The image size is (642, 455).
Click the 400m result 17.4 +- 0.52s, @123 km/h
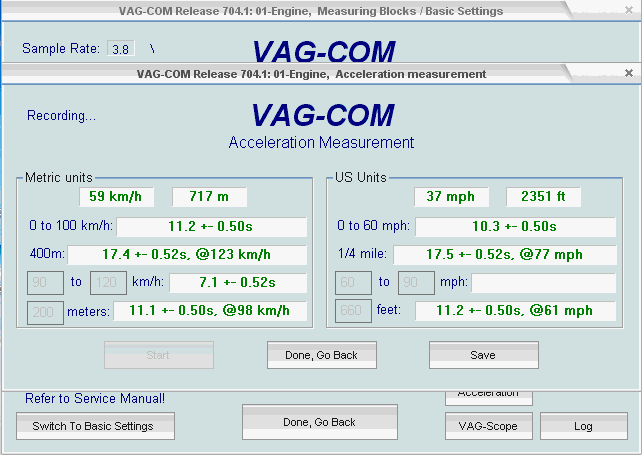187,255
